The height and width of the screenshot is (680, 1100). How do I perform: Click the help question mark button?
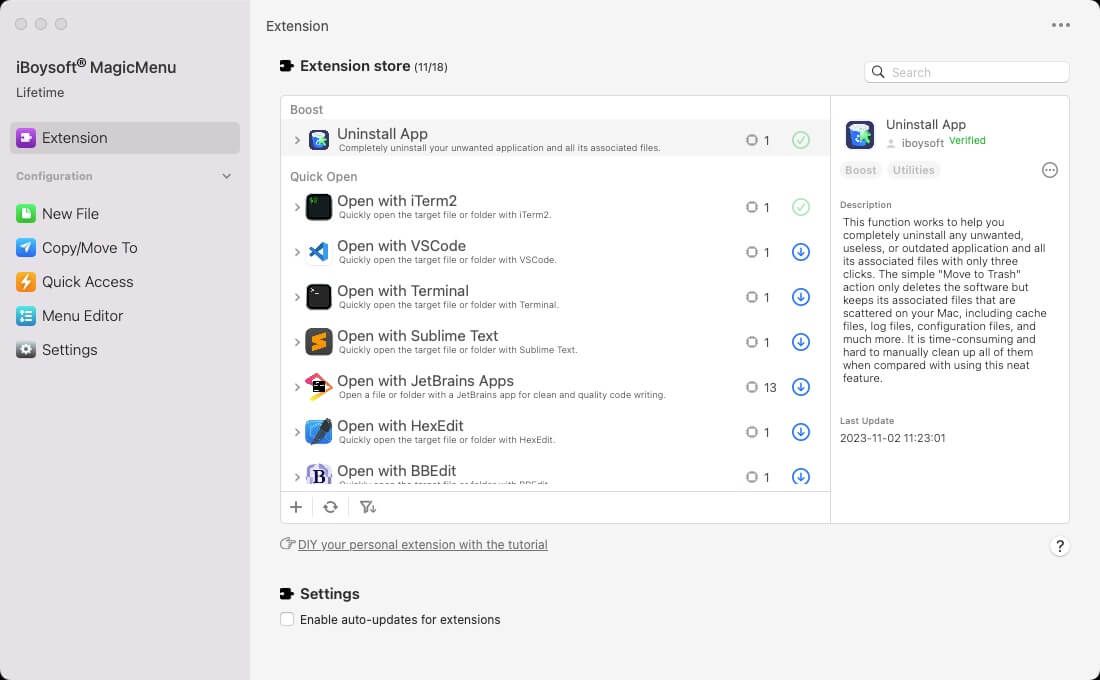coord(1060,546)
